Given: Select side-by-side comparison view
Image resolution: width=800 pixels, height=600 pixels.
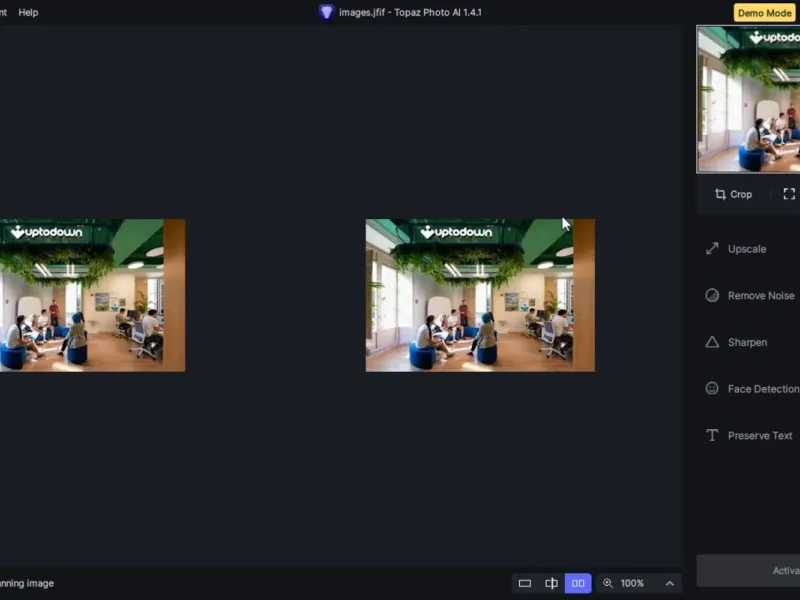Looking at the screenshot, I should tap(578, 583).
